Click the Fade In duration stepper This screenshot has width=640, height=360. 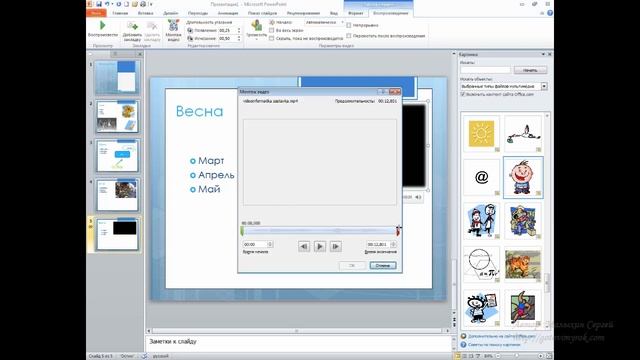coord(239,30)
